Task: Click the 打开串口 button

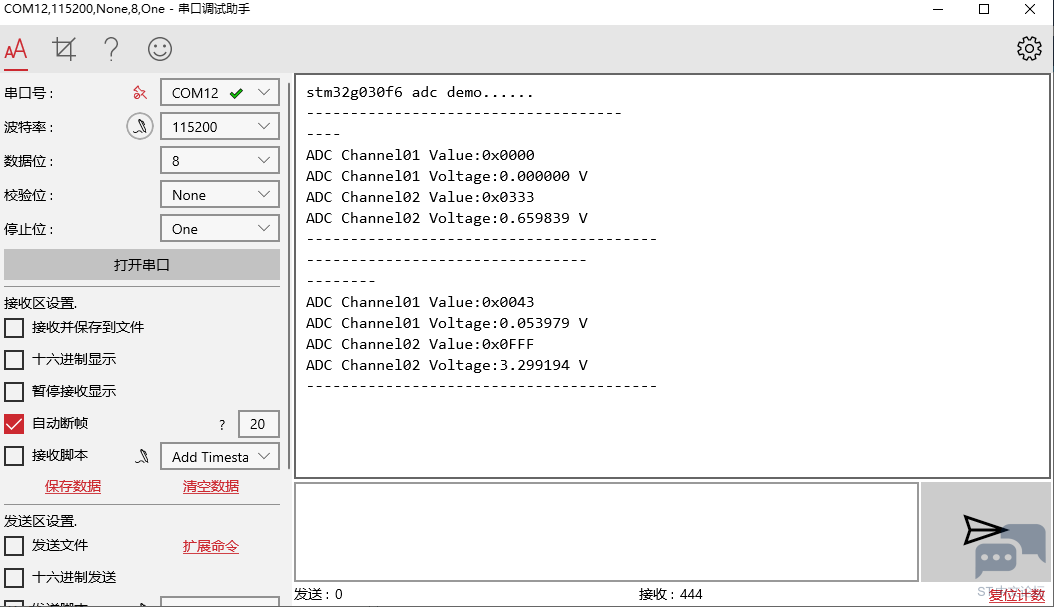Action: pos(142,265)
